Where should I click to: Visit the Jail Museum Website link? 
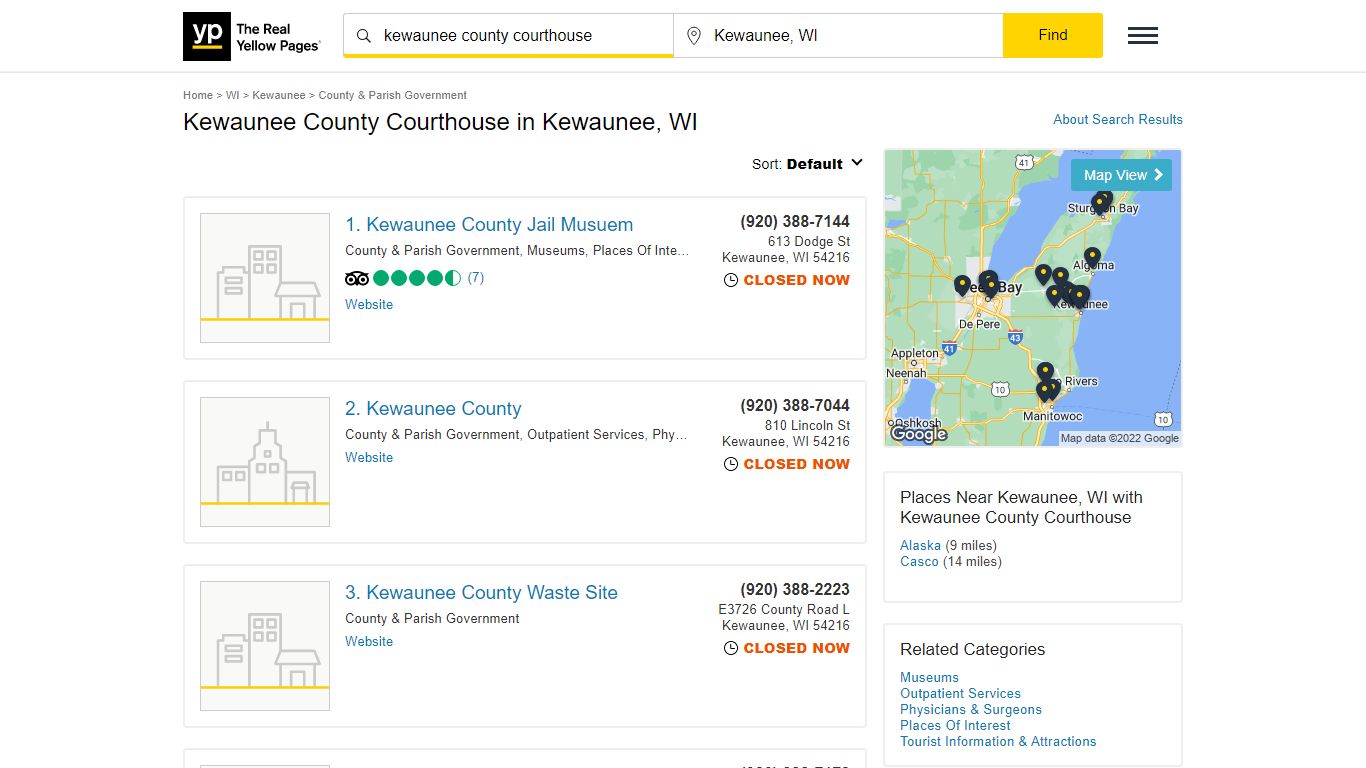click(x=369, y=305)
